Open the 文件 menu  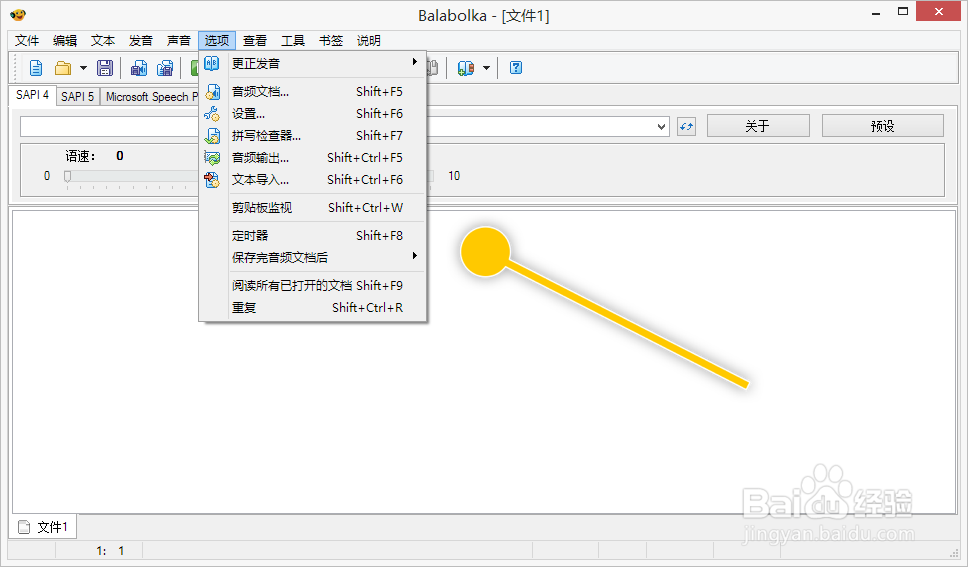[x=27, y=41]
